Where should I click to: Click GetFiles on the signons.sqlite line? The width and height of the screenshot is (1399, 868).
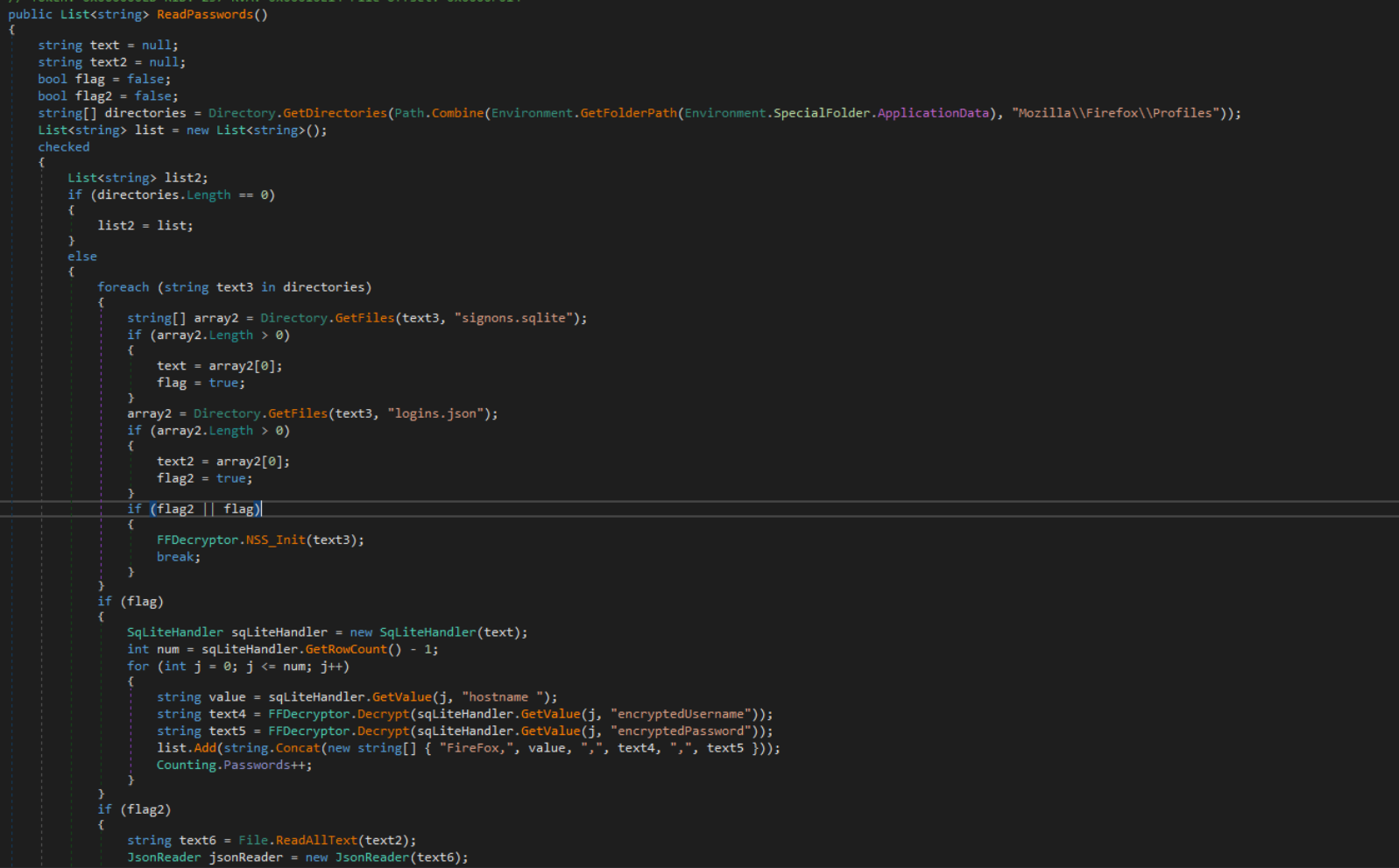[x=364, y=318]
